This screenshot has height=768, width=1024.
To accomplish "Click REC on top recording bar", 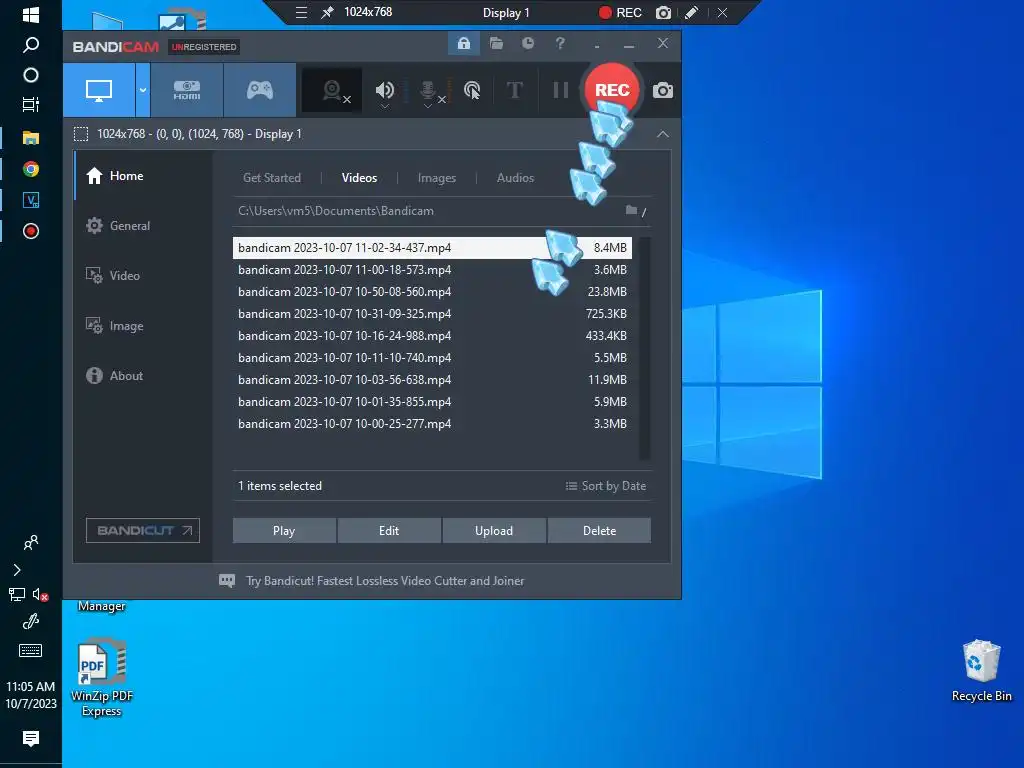I will [620, 12].
